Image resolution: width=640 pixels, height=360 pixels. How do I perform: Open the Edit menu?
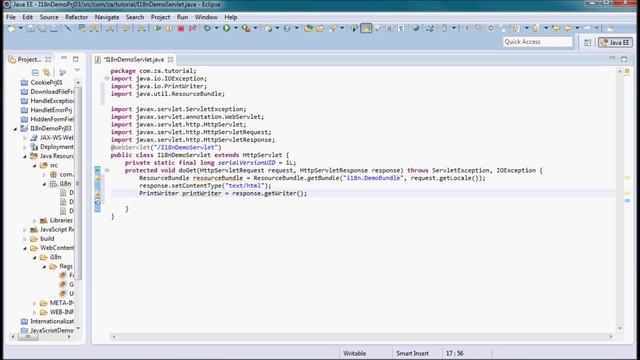[x=27, y=17]
